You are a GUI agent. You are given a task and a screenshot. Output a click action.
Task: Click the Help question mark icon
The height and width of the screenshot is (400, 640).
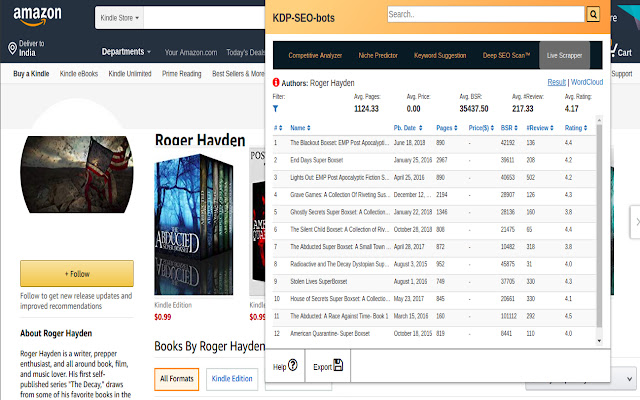click(293, 365)
